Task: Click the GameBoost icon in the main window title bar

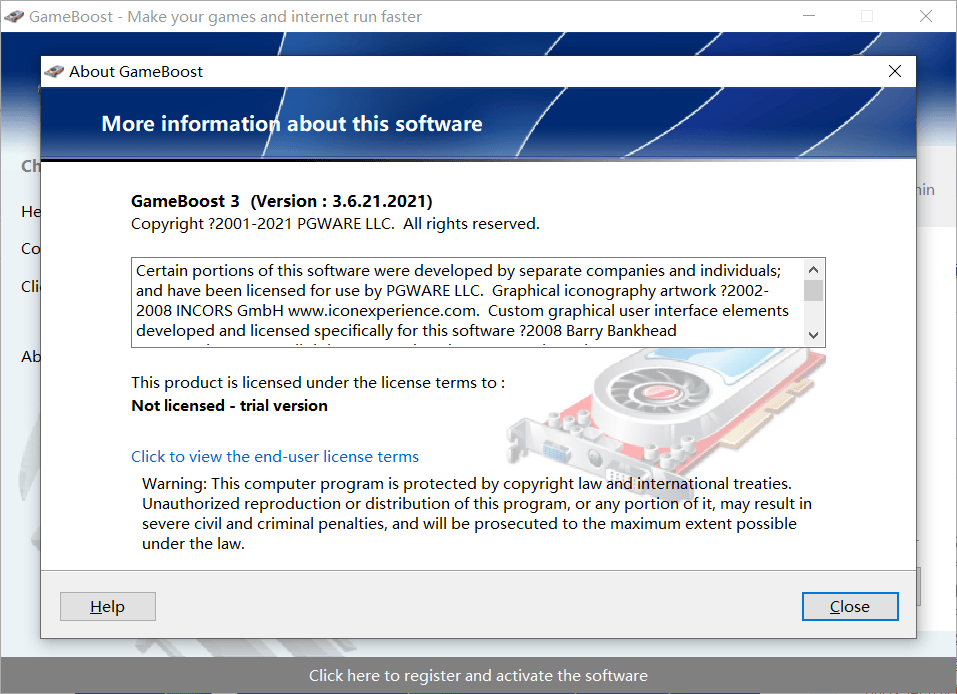Action: [14, 16]
